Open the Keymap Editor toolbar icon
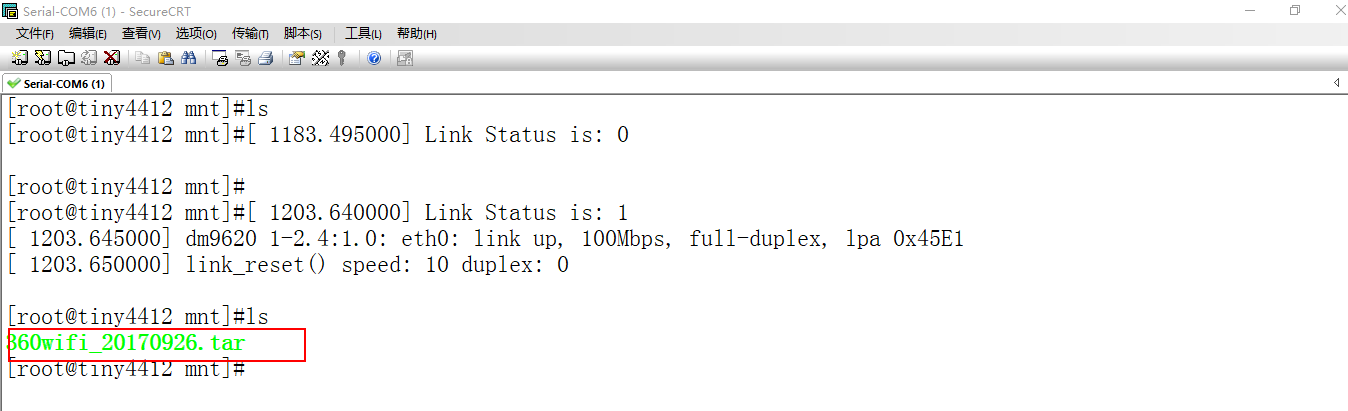This screenshot has height=411, width=1348. pos(320,58)
